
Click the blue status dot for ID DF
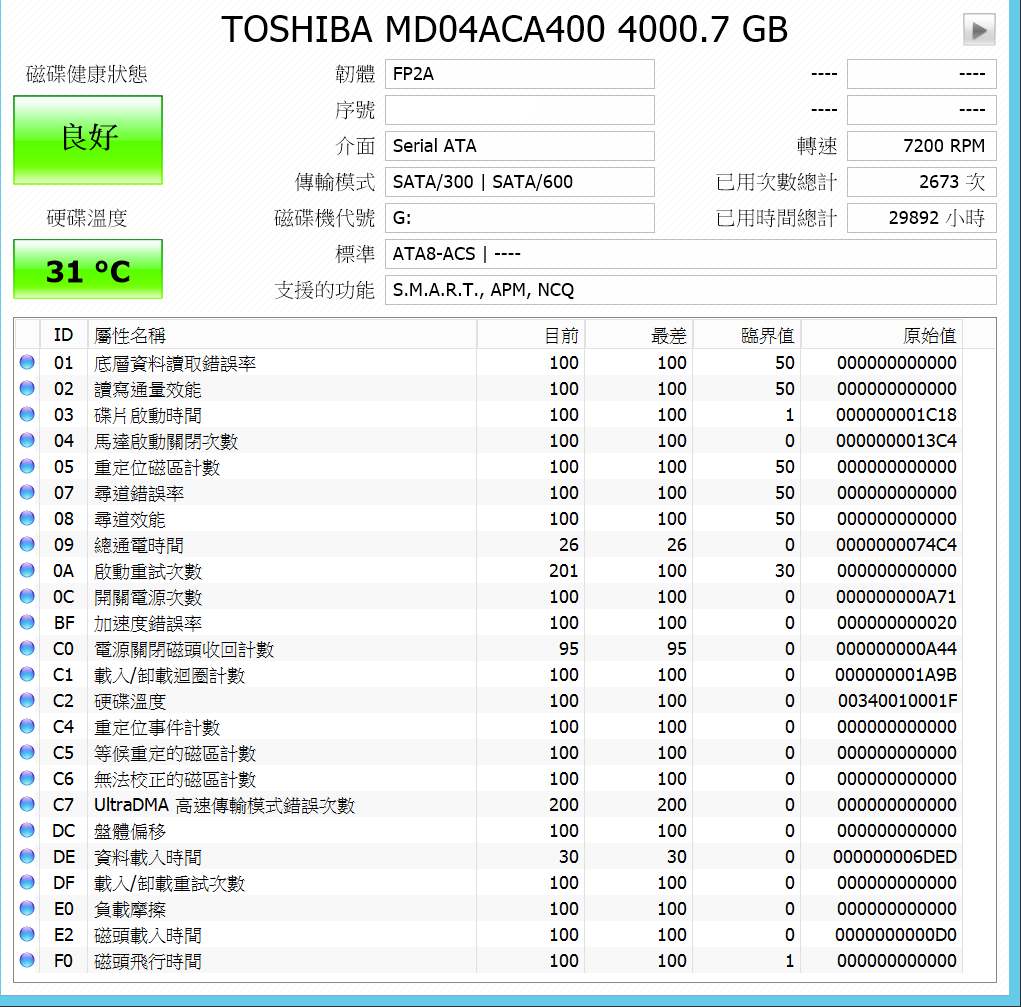(27, 882)
